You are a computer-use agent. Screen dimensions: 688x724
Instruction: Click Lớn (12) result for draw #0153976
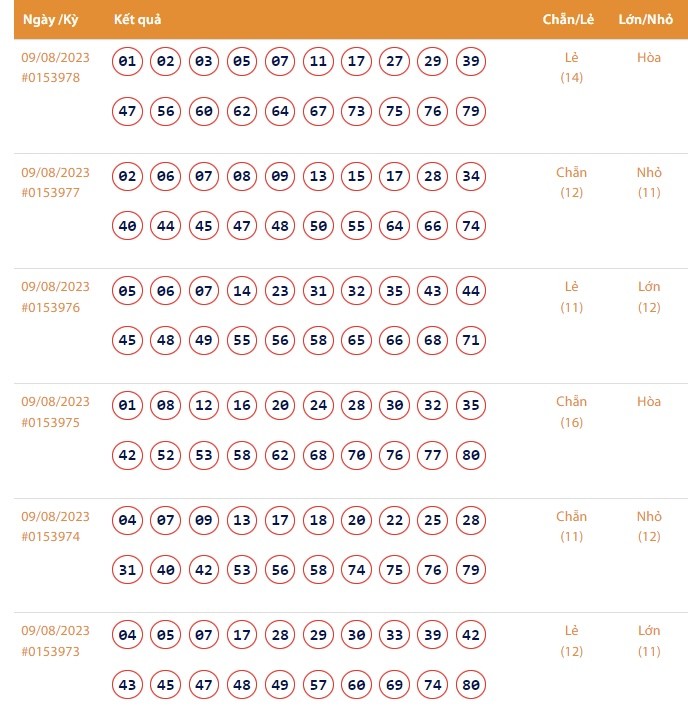pos(649,297)
